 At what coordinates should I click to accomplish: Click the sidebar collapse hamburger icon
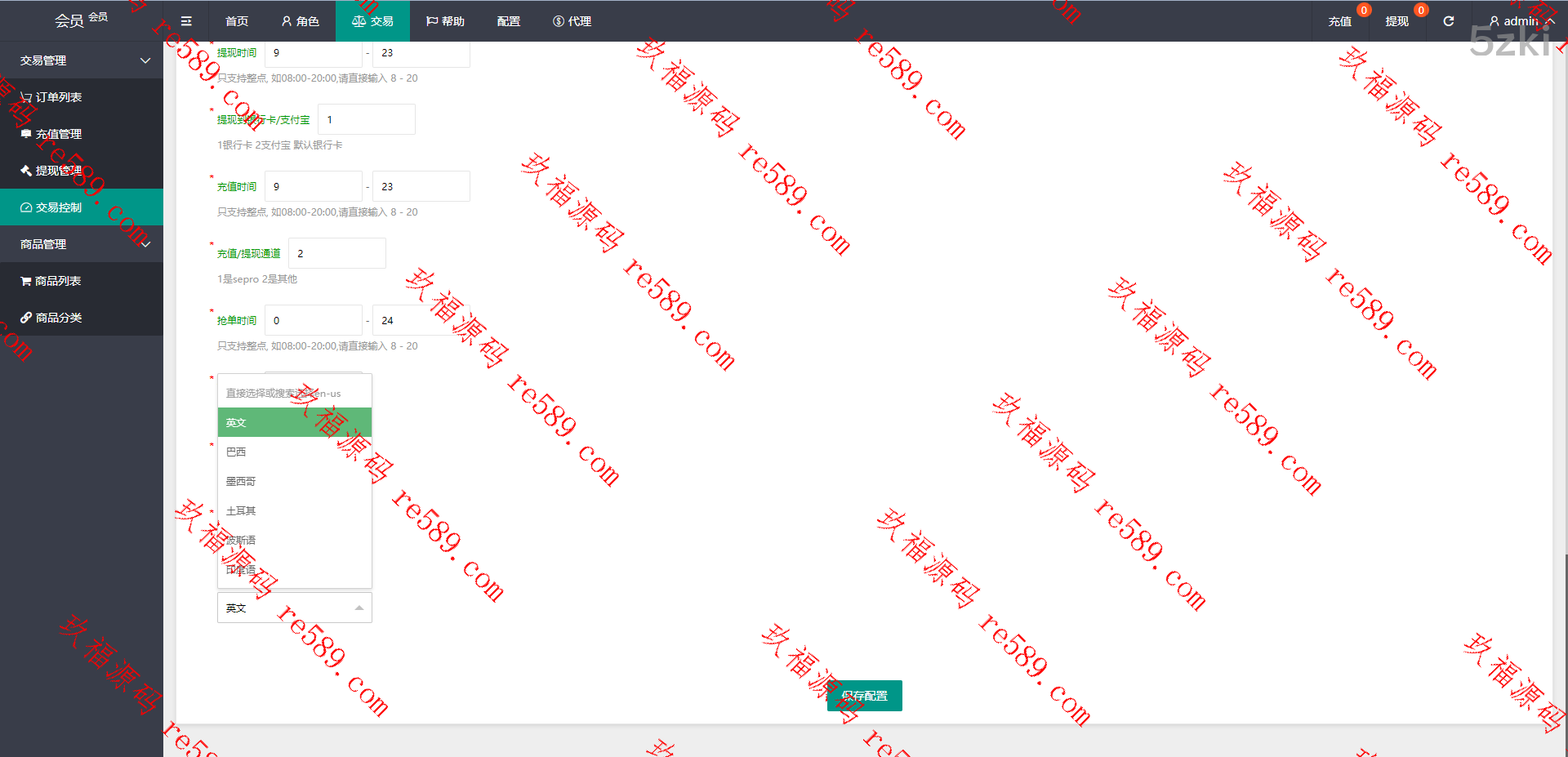pos(186,21)
